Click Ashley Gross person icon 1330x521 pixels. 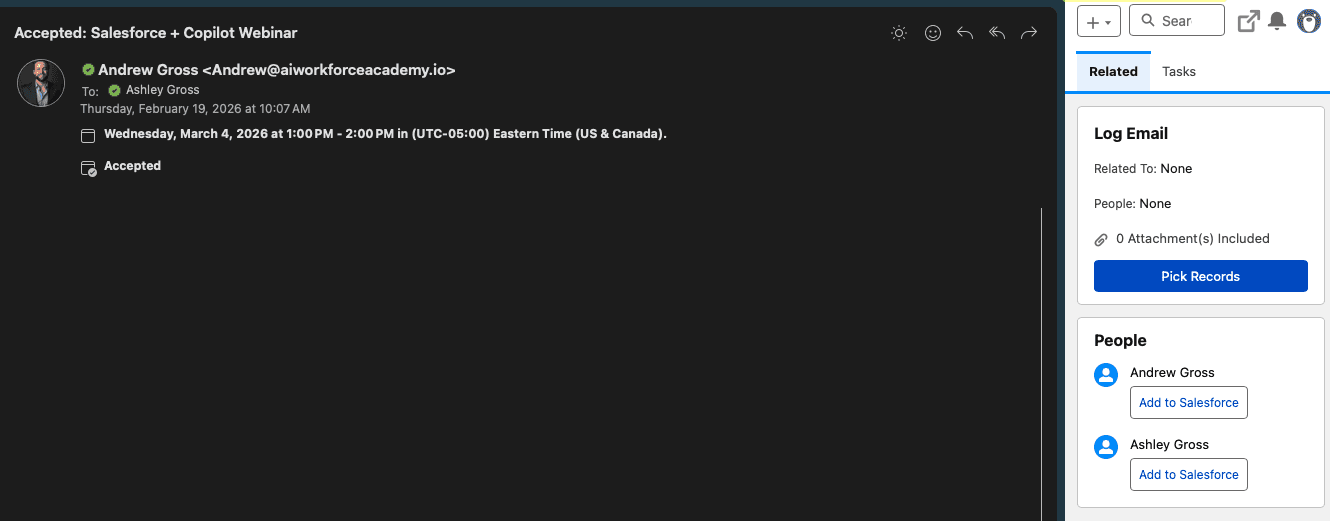pos(1106,447)
